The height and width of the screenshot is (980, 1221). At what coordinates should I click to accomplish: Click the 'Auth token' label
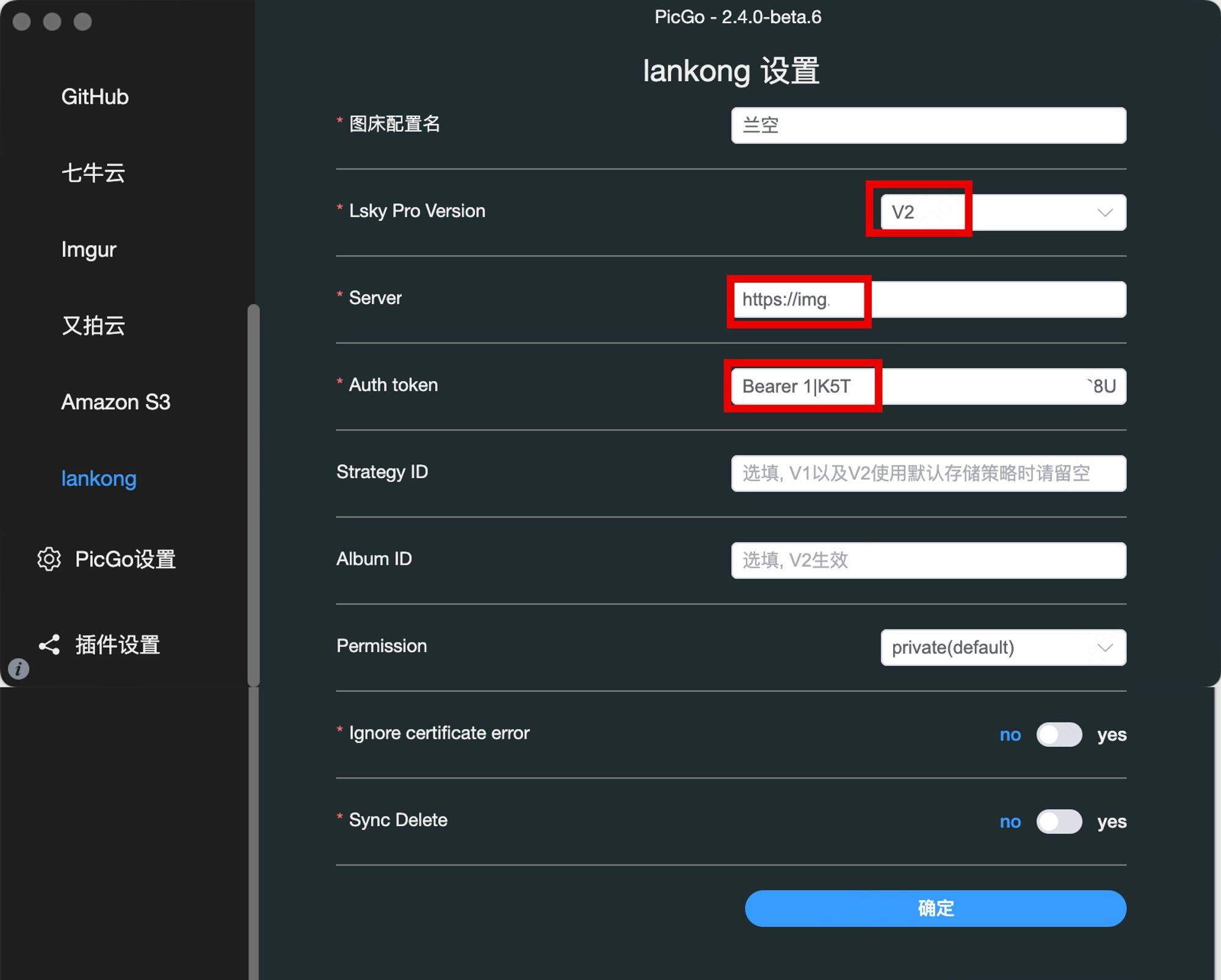(x=393, y=385)
